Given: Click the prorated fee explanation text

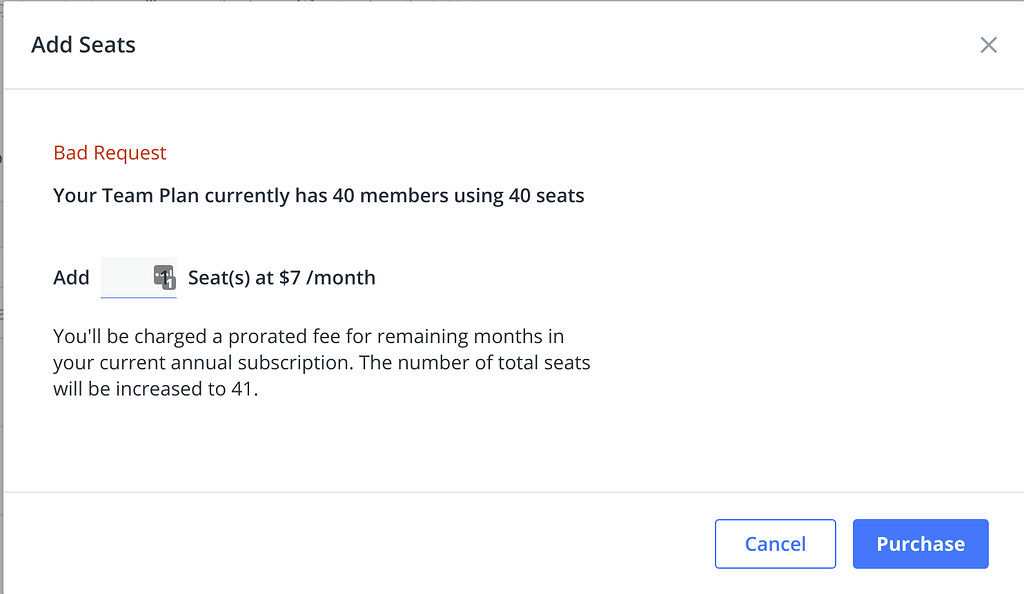Looking at the screenshot, I should [300, 336].
